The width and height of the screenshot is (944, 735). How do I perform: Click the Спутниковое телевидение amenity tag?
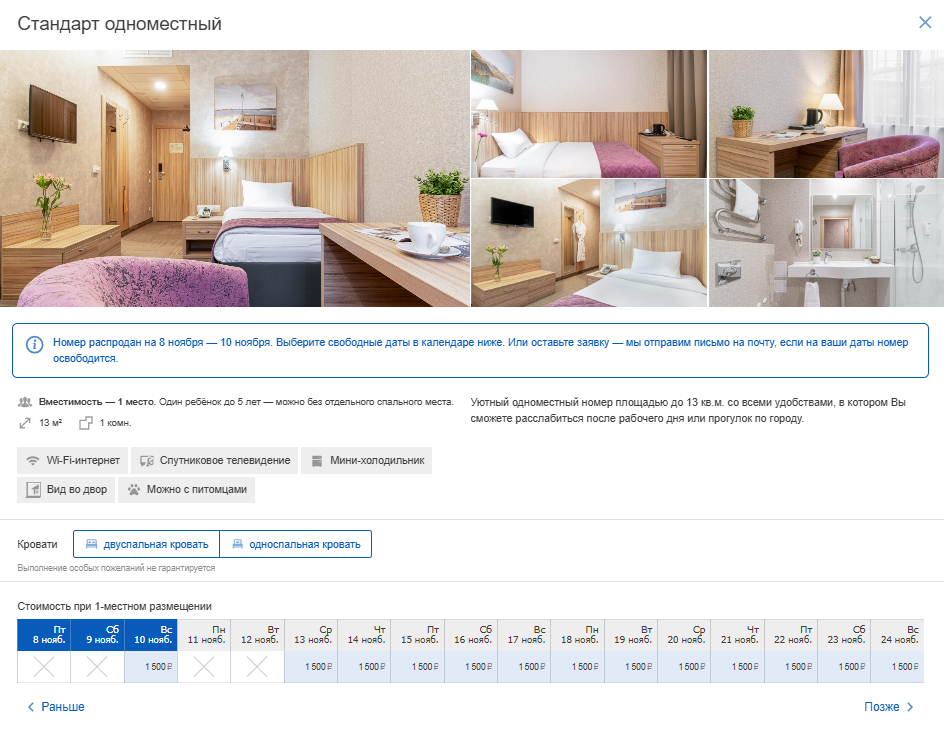[214, 461]
